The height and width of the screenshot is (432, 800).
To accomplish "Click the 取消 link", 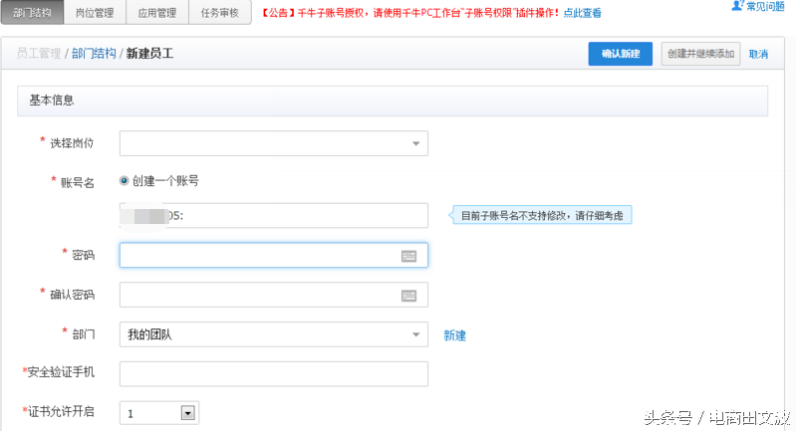I will [x=758, y=54].
